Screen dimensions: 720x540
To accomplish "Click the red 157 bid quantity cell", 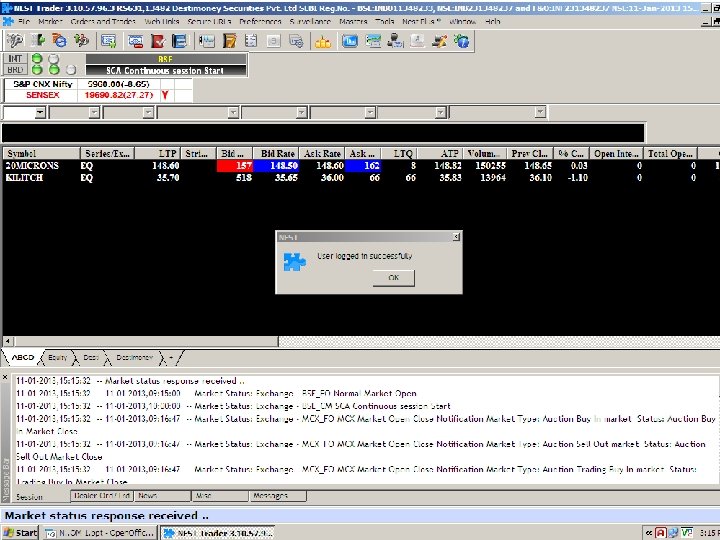I will pos(235,166).
